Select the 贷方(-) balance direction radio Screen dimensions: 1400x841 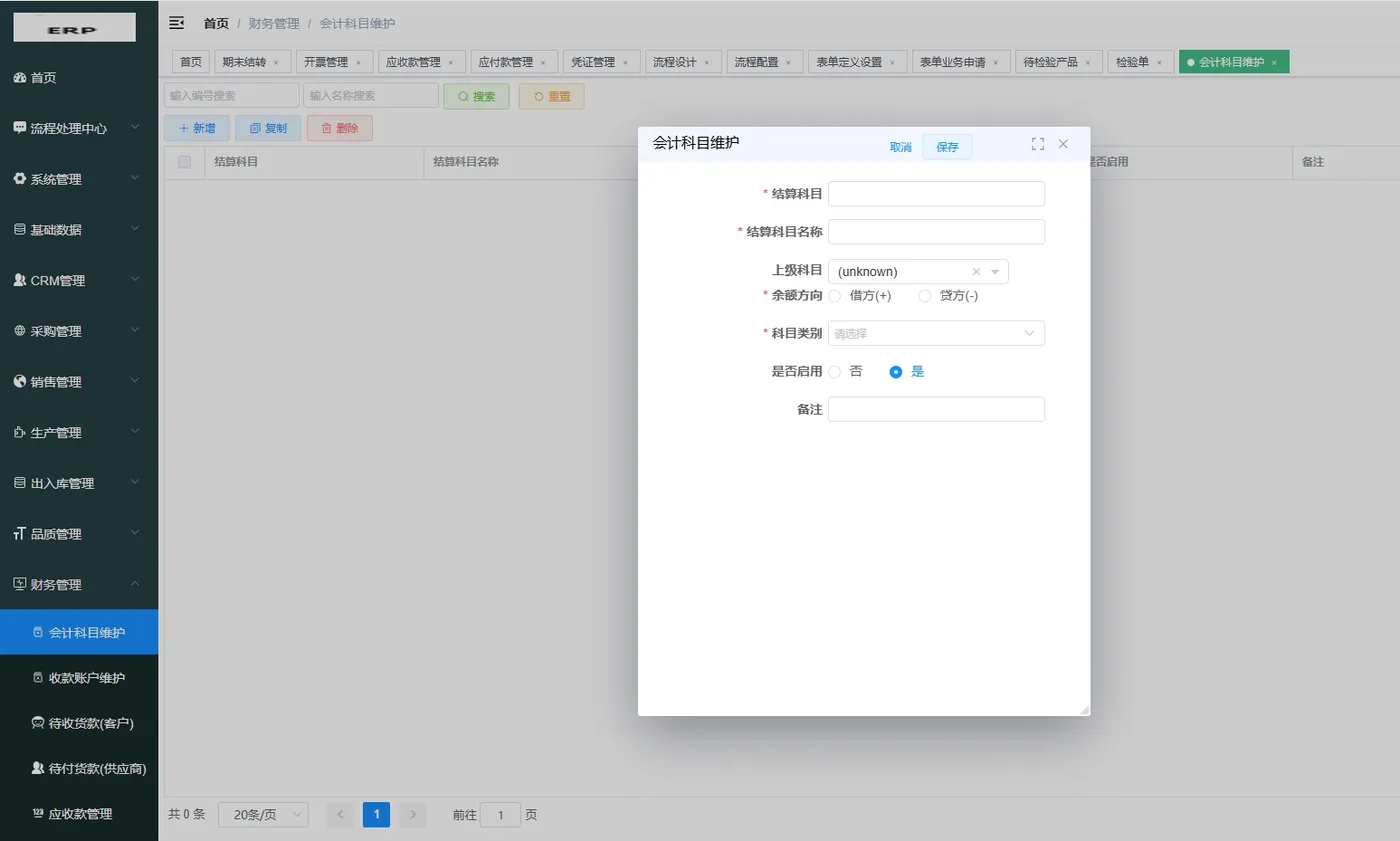pyautogui.click(x=925, y=296)
